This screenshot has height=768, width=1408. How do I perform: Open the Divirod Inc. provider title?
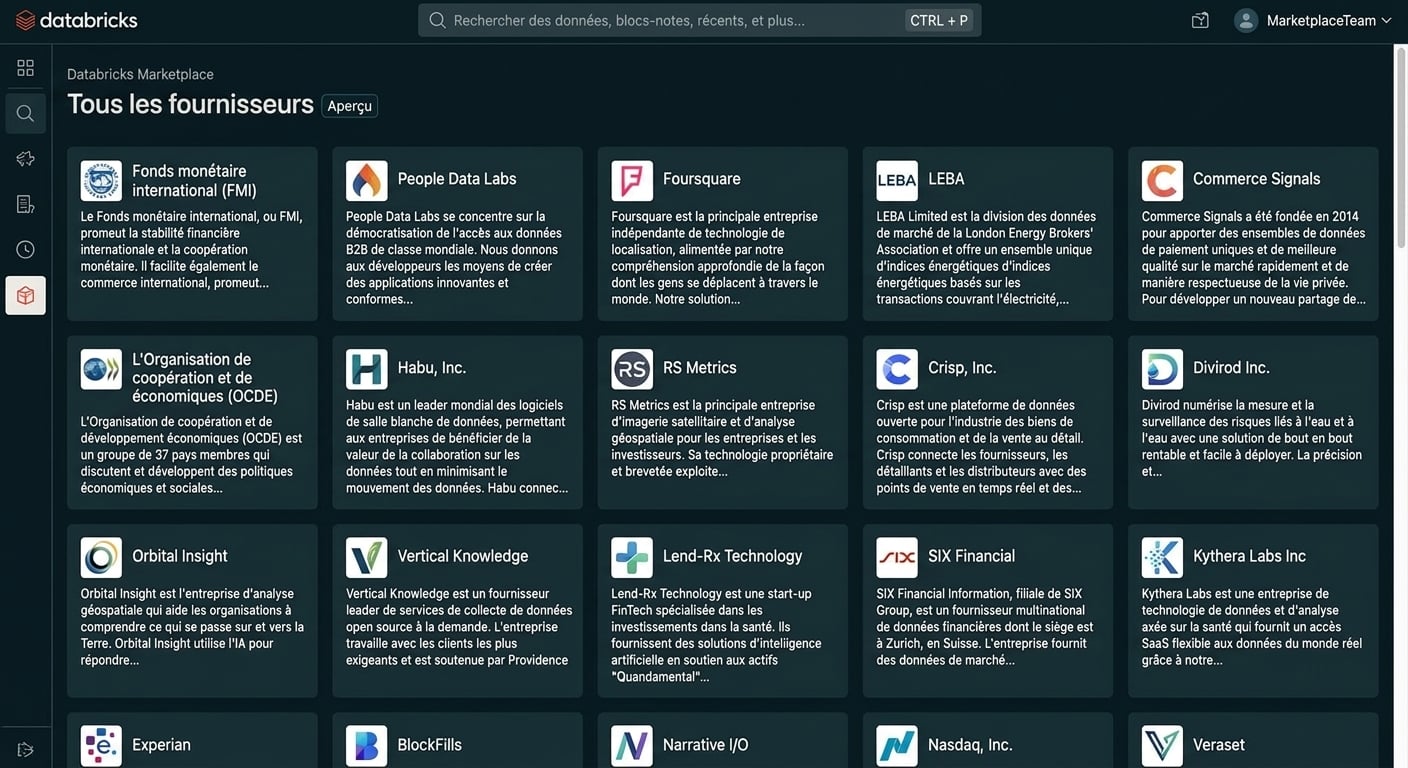[x=1231, y=368]
